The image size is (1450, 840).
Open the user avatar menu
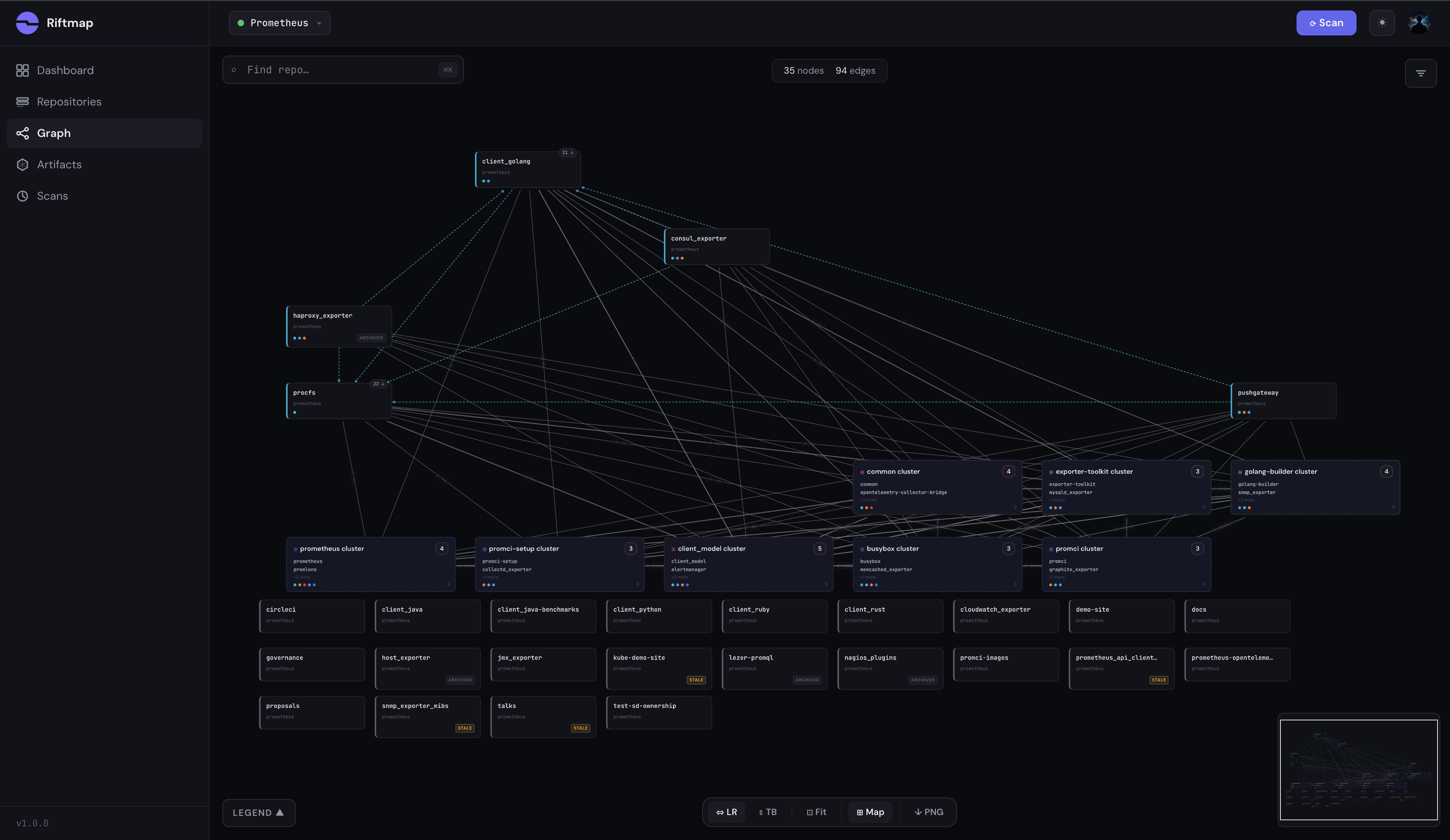[x=1419, y=23]
